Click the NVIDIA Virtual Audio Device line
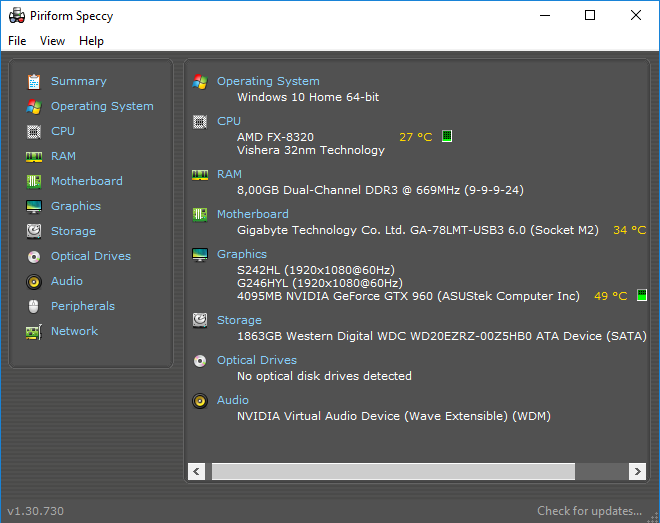660x523 pixels. click(x=394, y=416)
